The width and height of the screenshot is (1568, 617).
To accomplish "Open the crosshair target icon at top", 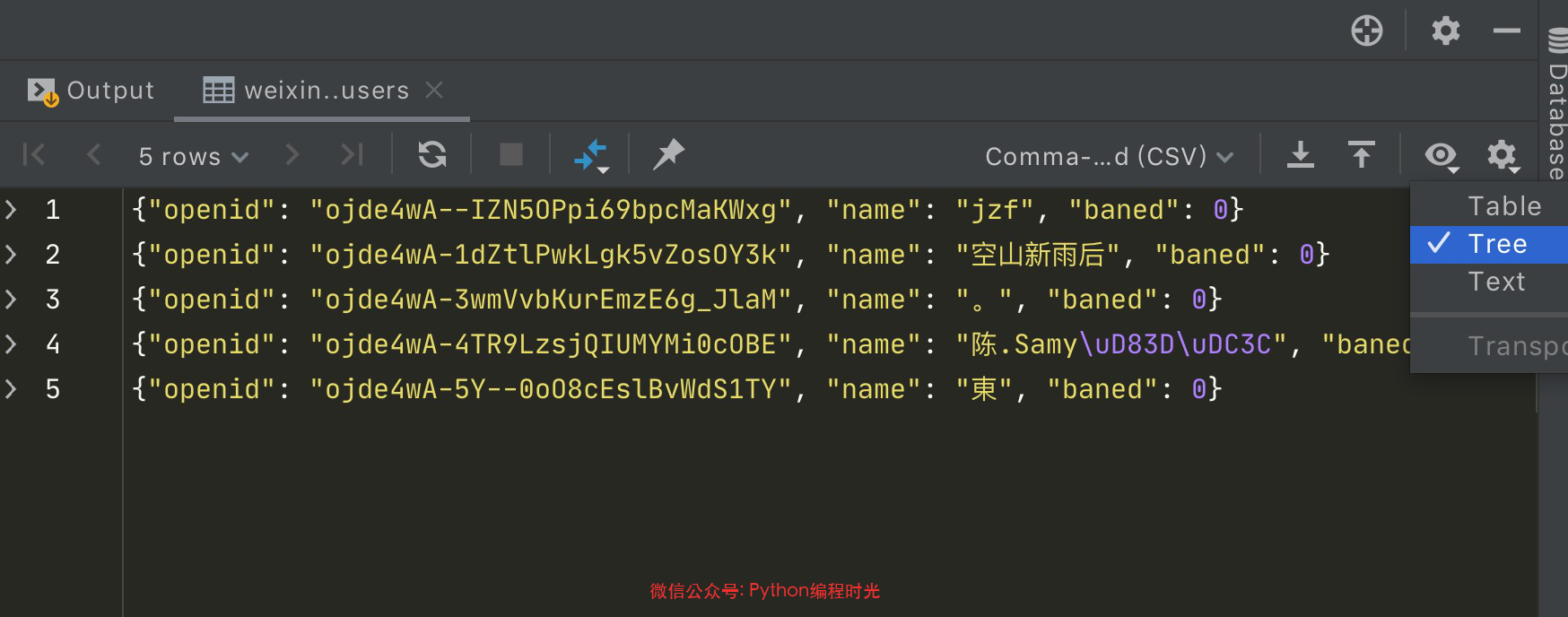I will tap(1366, 31).
